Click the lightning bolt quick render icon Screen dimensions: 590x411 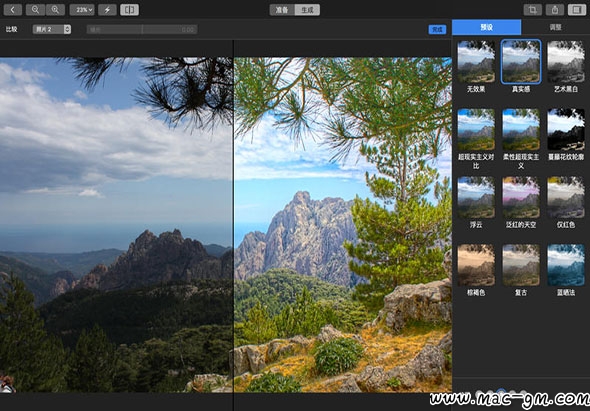pos(107,10)
